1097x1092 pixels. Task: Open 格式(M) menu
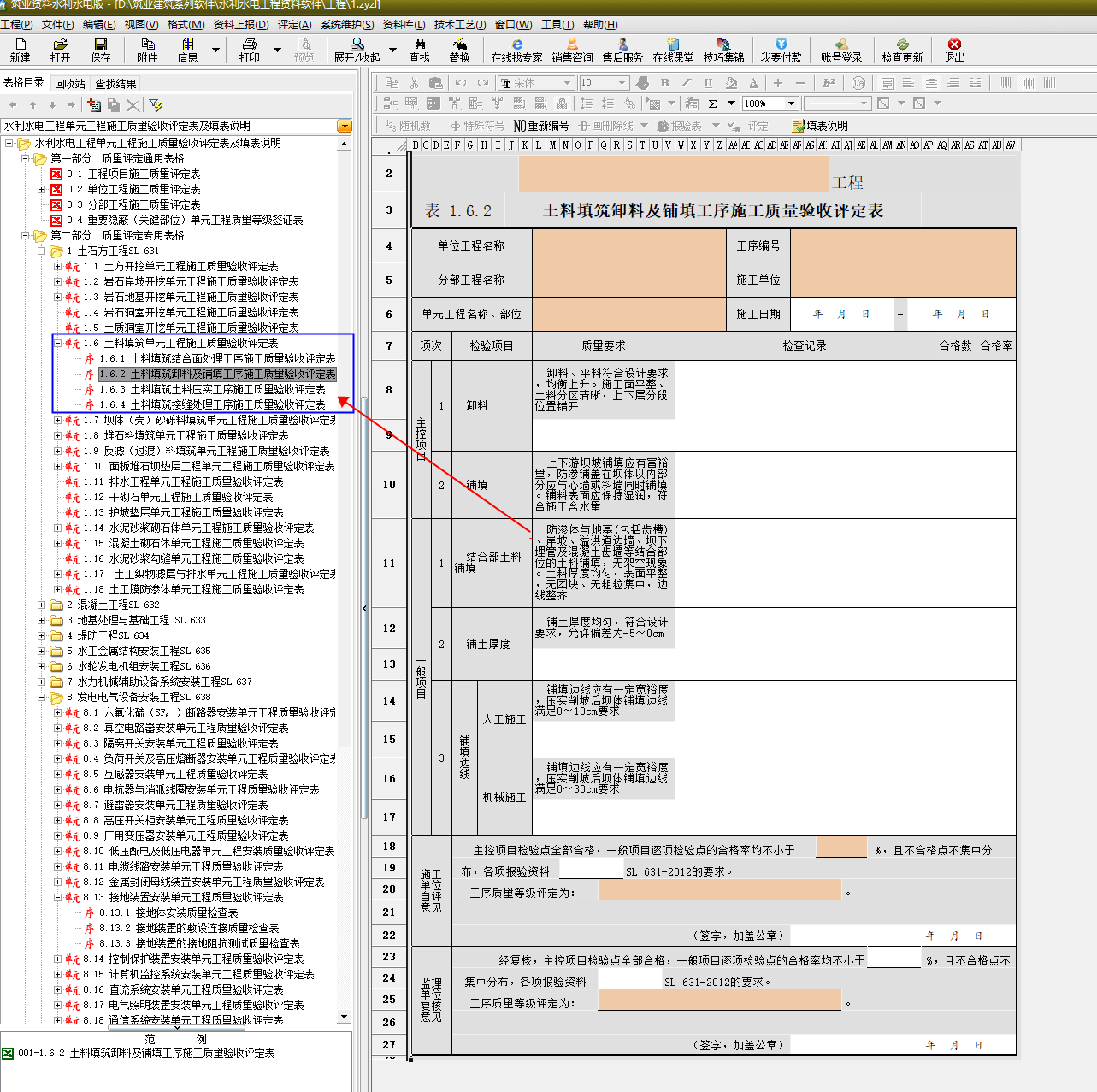coord(186,25)
